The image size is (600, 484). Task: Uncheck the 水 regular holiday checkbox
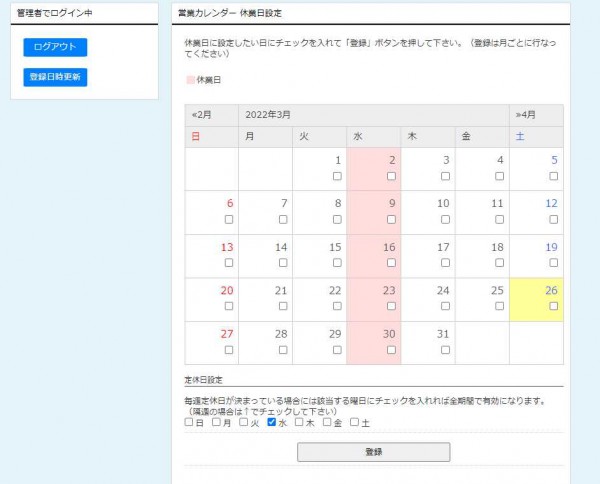coord(271,422)
